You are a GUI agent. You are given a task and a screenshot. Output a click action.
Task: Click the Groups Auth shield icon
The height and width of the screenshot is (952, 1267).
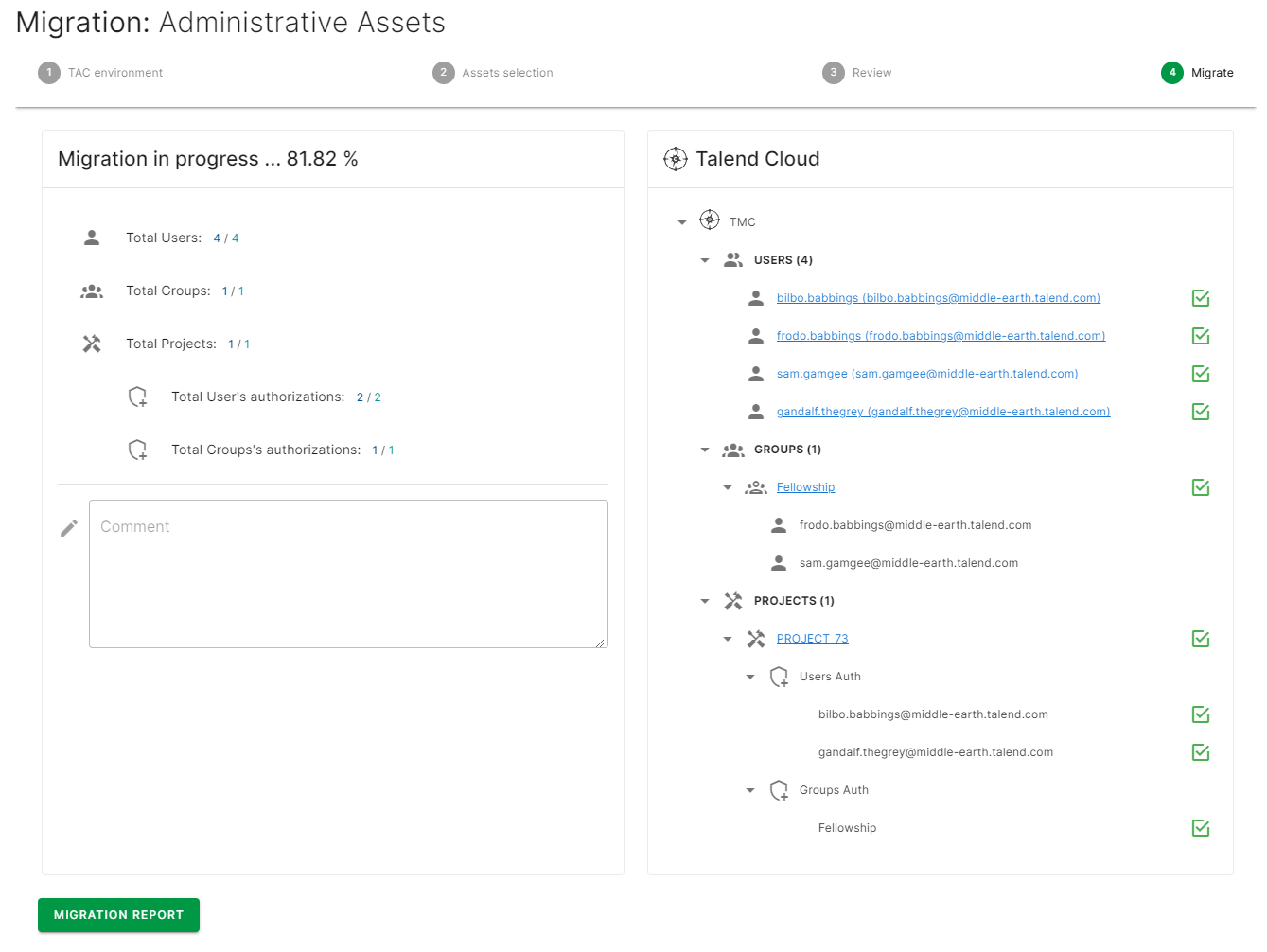pyautogui.click(x=779, y=789)
